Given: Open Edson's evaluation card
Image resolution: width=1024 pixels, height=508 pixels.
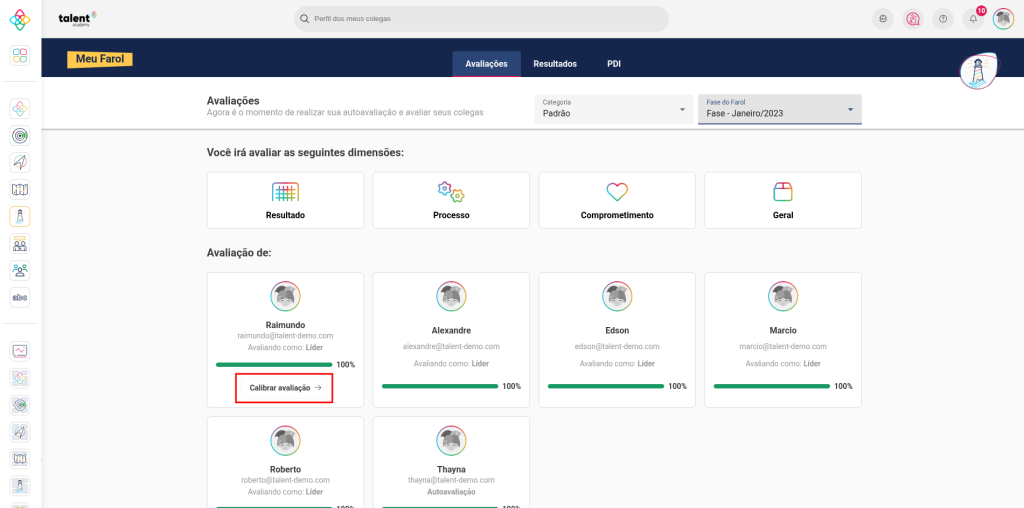Looking at the screenshot, I should (x=617, y=339).
